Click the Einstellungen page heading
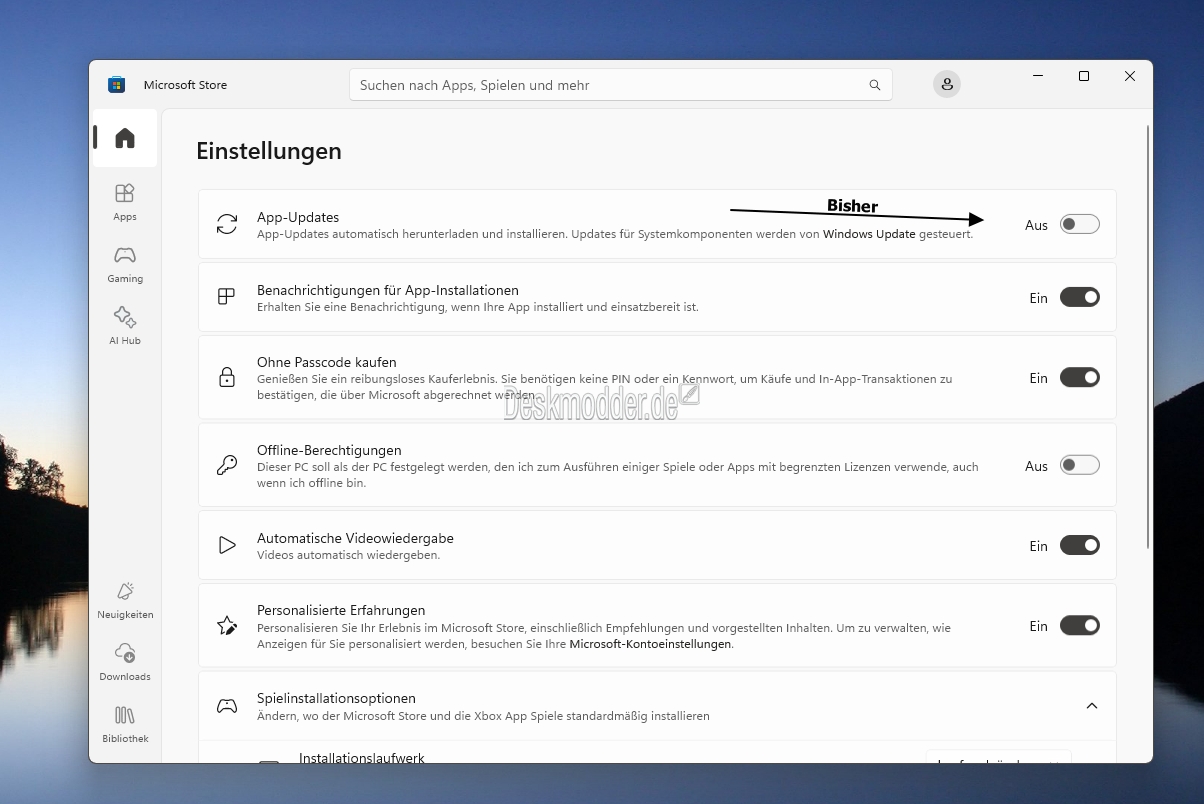Image resolution: width=1204 pixels, height=804 pixels. [x=269, y=151]
